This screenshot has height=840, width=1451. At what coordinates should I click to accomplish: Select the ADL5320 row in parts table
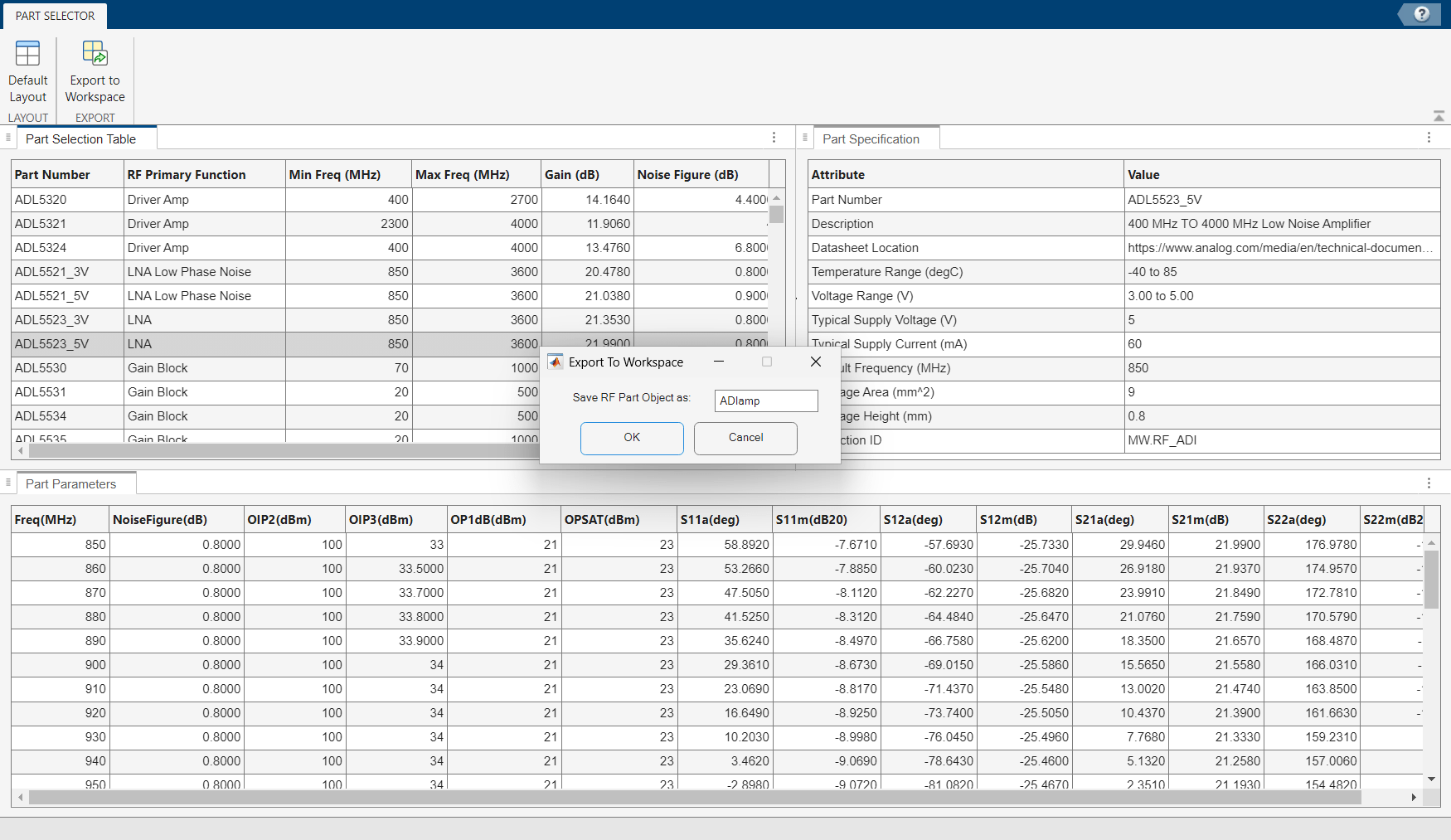click(41, 200)
